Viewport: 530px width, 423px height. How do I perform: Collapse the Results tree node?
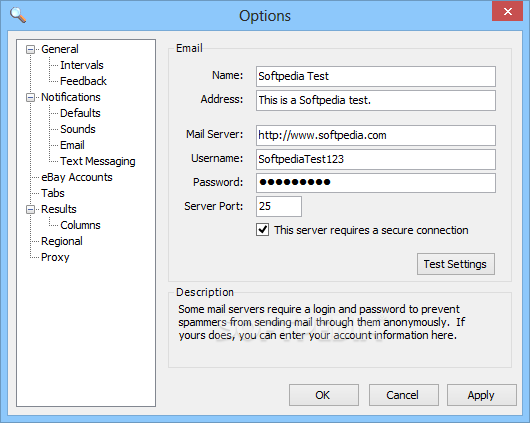[30, 210]
